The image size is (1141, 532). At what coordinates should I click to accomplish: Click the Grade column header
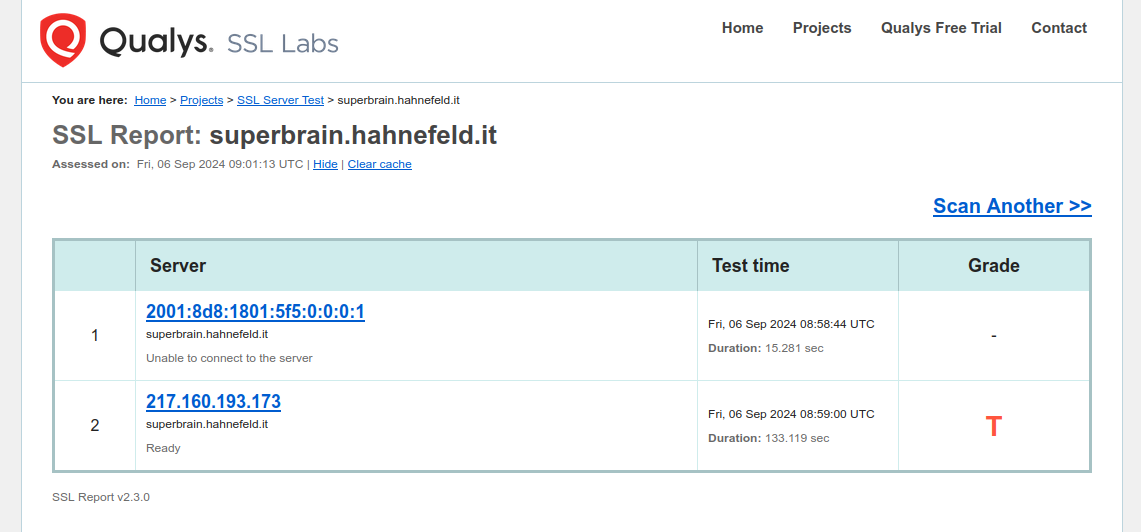point(993,266)
